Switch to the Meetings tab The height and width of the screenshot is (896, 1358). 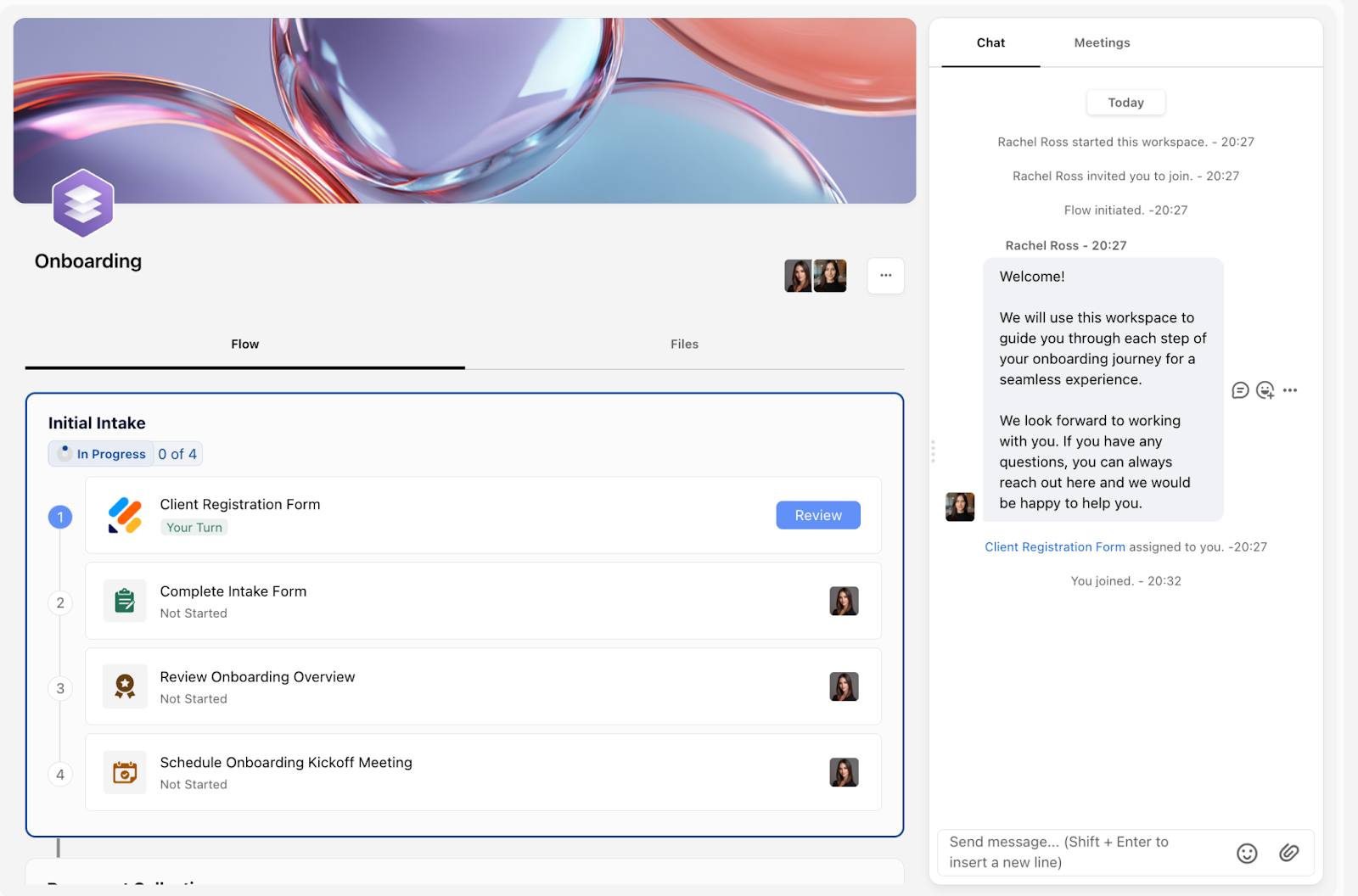tap(1102, 42)
